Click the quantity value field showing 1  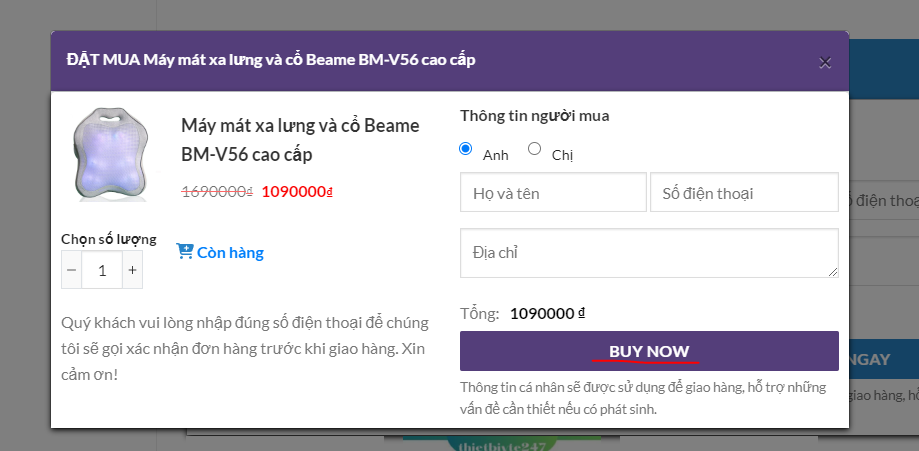(x=102, y=270)
